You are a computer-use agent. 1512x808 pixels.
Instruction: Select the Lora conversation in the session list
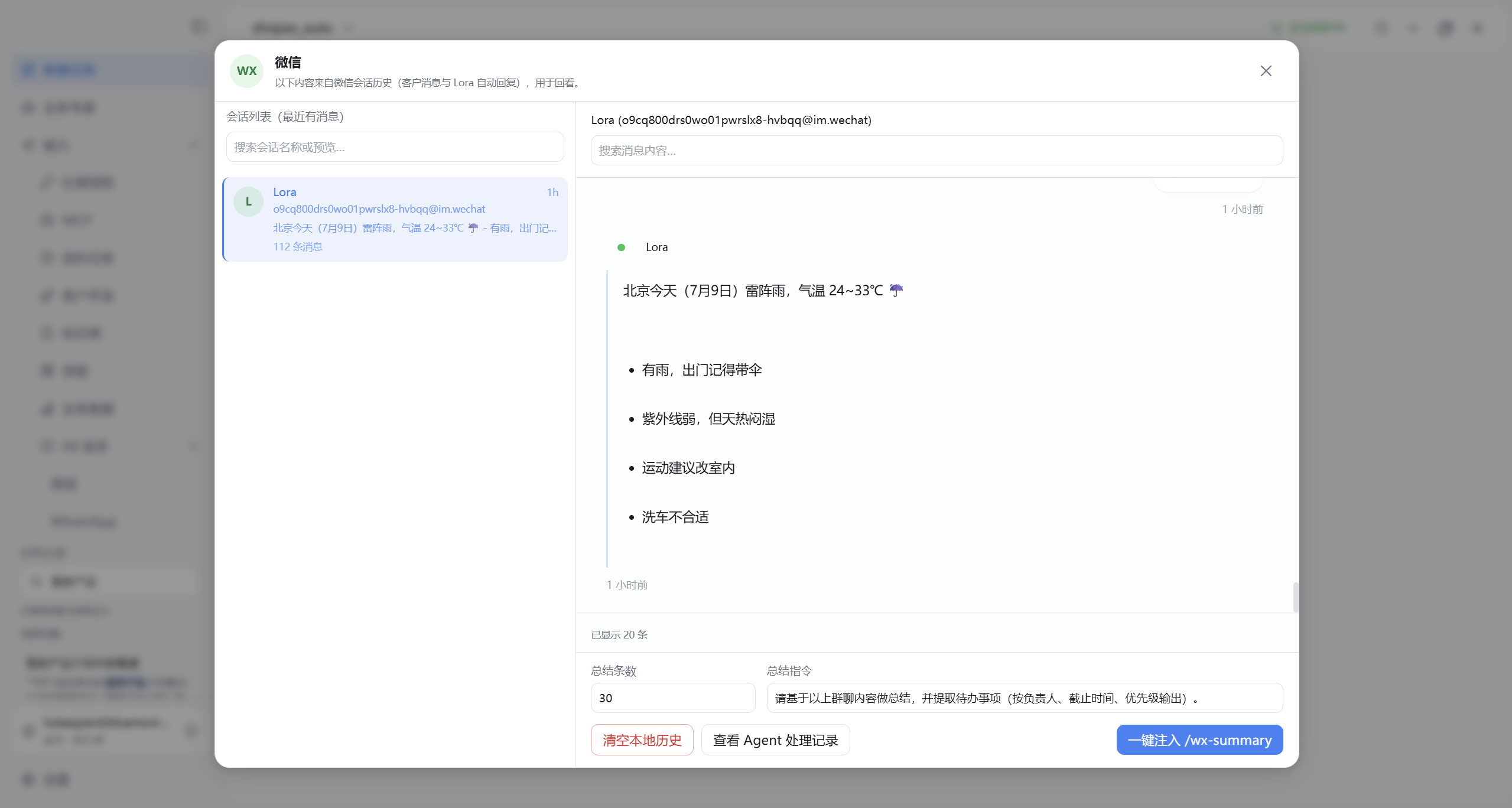click(395, 219)
